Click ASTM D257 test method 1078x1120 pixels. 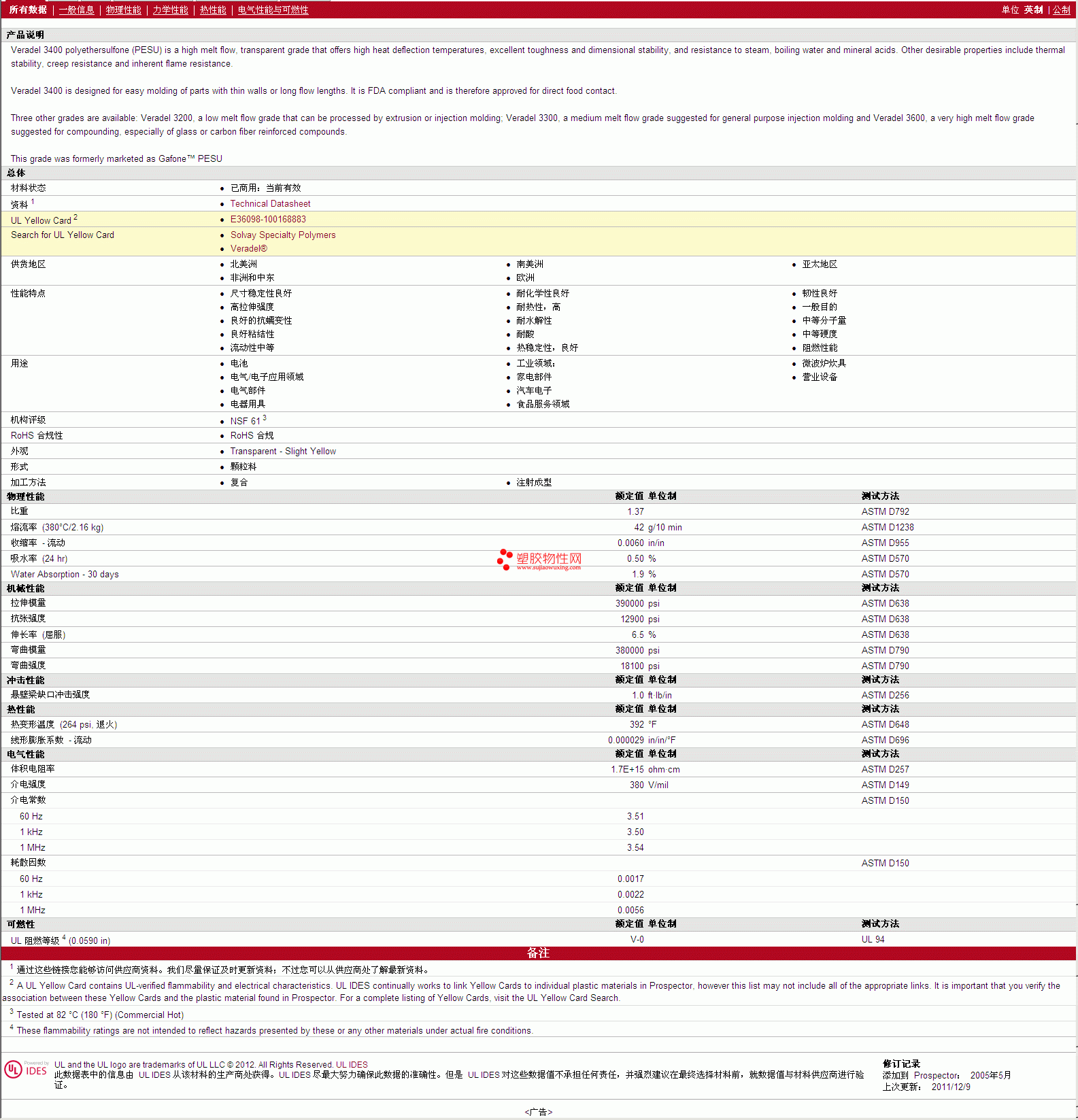pos(885,769)
